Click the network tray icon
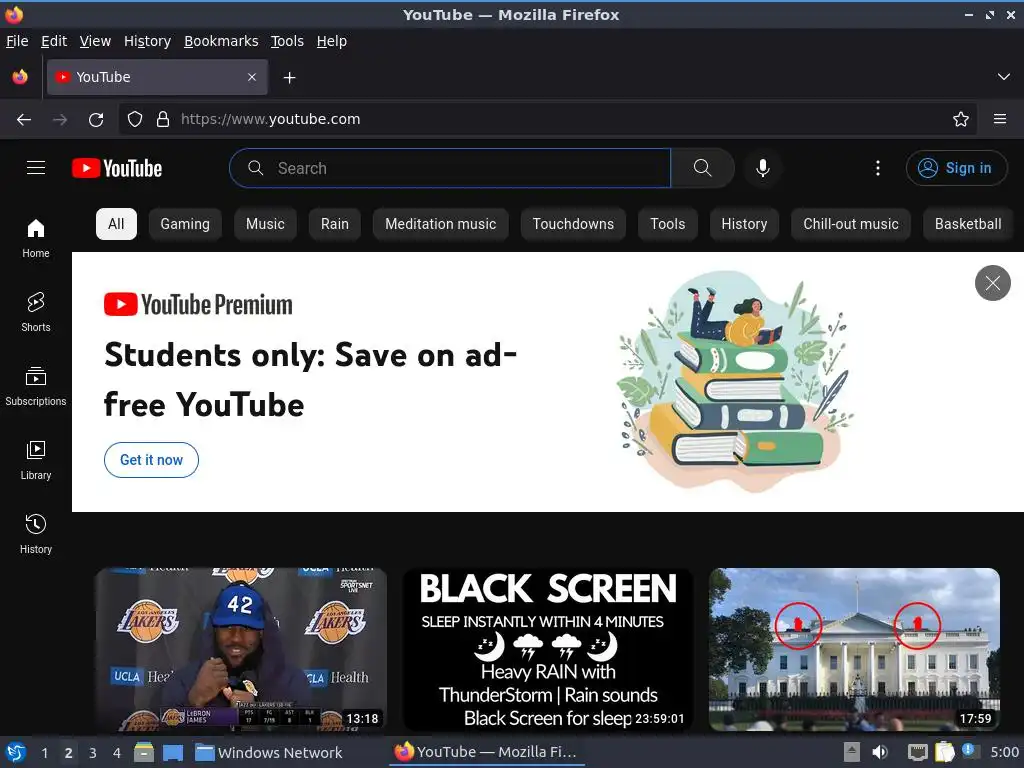Viewport: 1024px width, 768px height. [918, 753]
